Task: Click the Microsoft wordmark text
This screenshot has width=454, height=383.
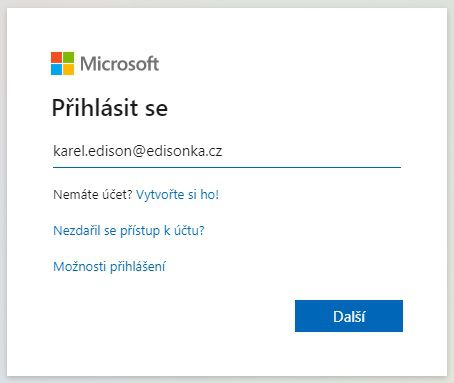Action: (x=119, y=63)
